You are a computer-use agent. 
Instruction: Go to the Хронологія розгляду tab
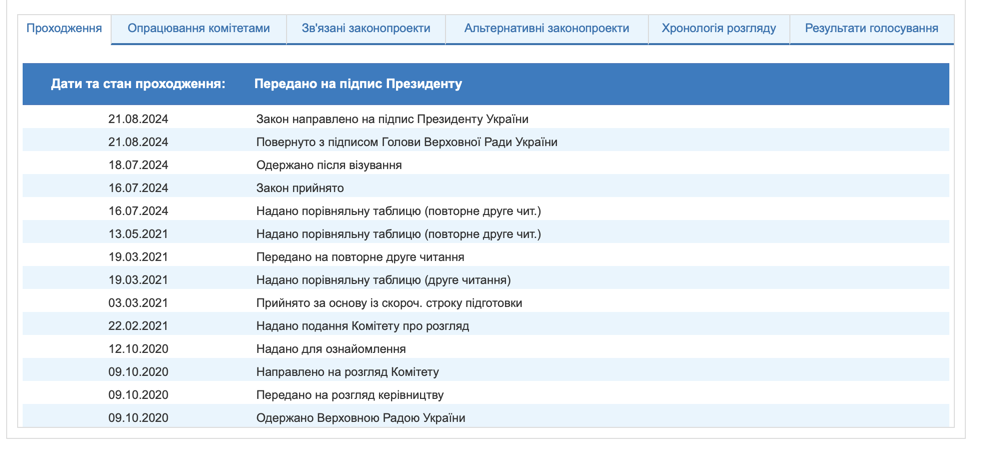718,28
